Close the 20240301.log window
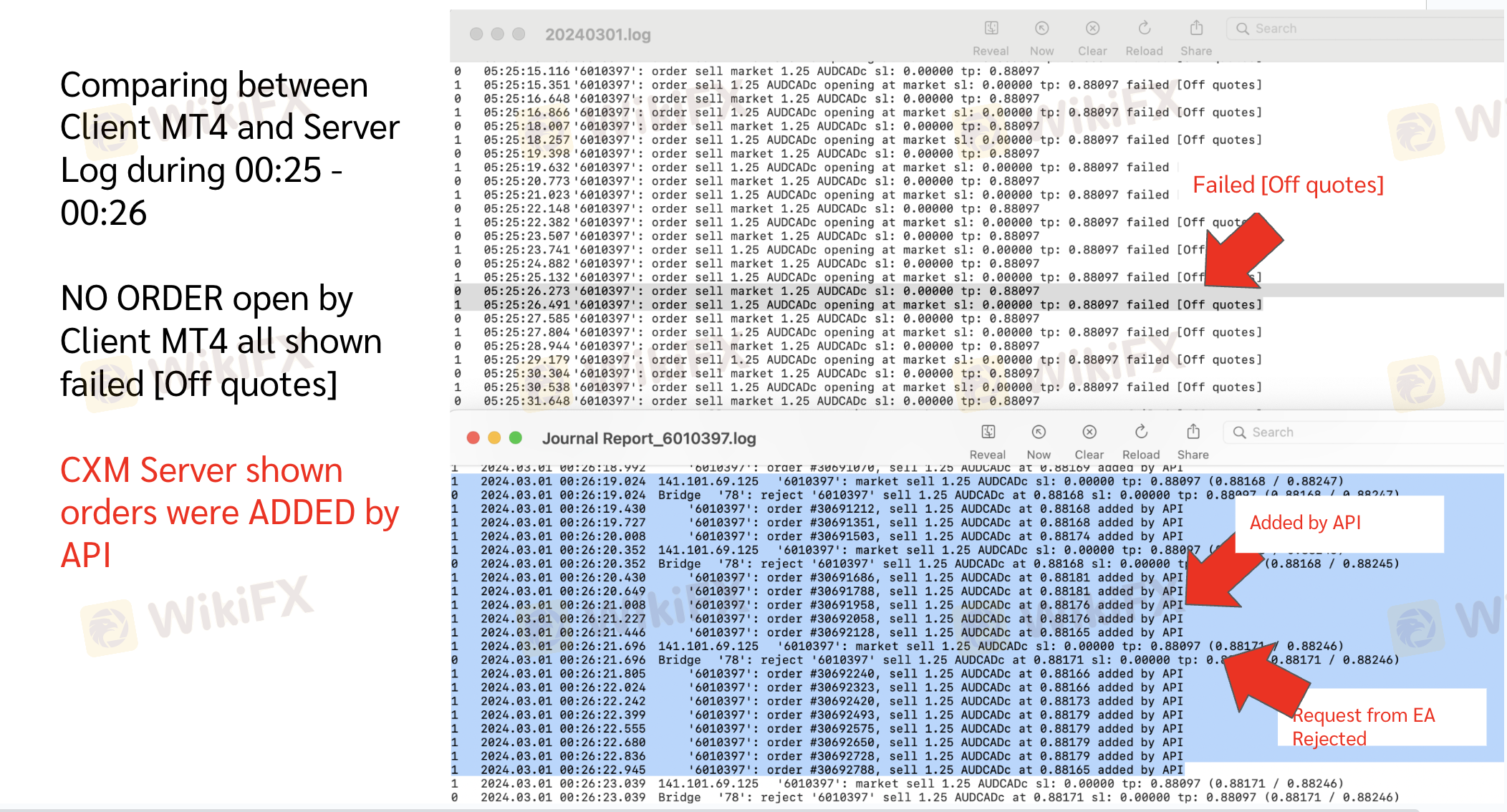The image size is (1507, 812). pyautogui.click(x=476, y=34)
